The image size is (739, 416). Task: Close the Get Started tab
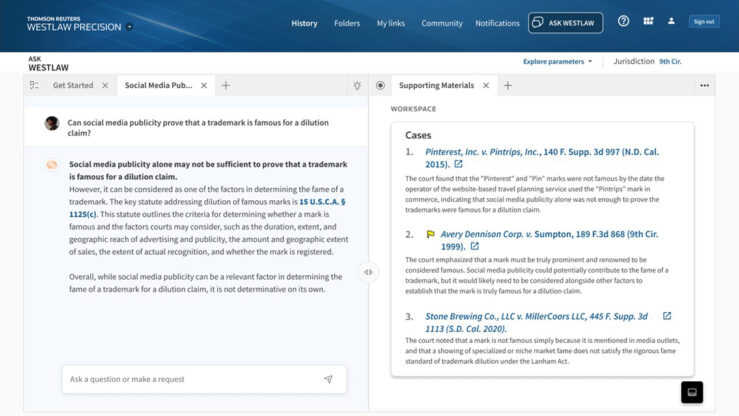105,85
